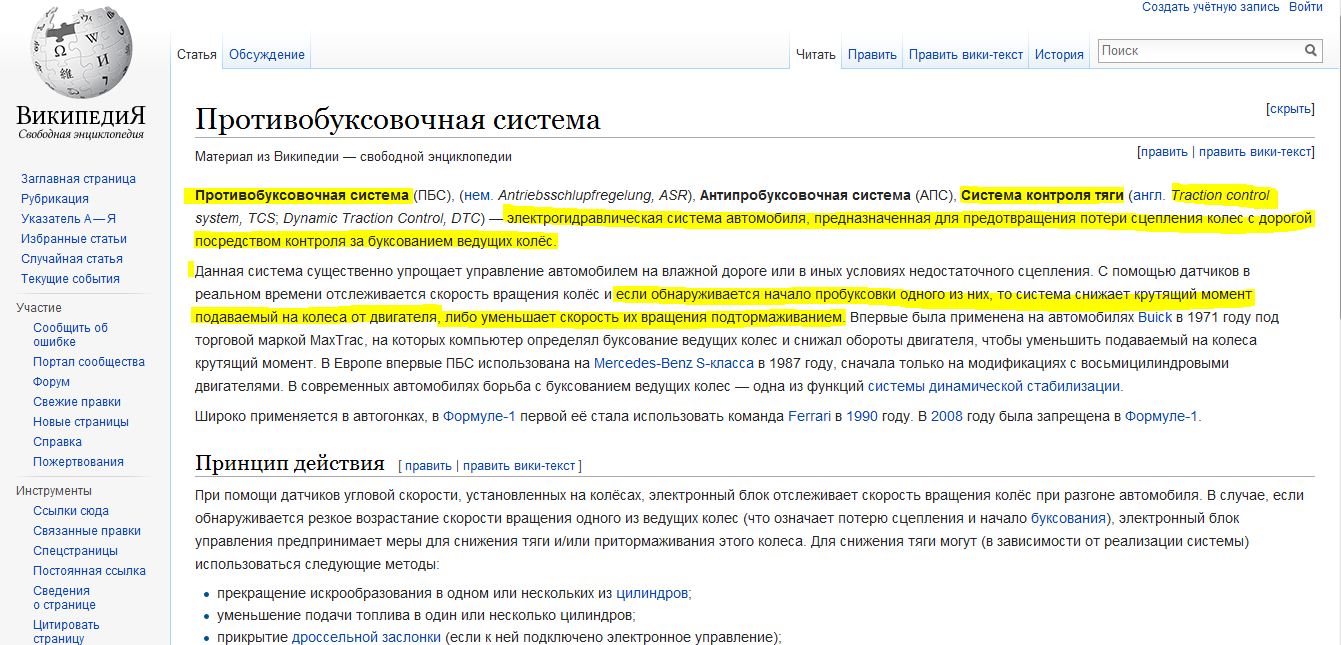The width and height of the screenshot is (1341, 645).
Task: Open Ссылки сюда tool link
Action: click(x=71, y=511)
